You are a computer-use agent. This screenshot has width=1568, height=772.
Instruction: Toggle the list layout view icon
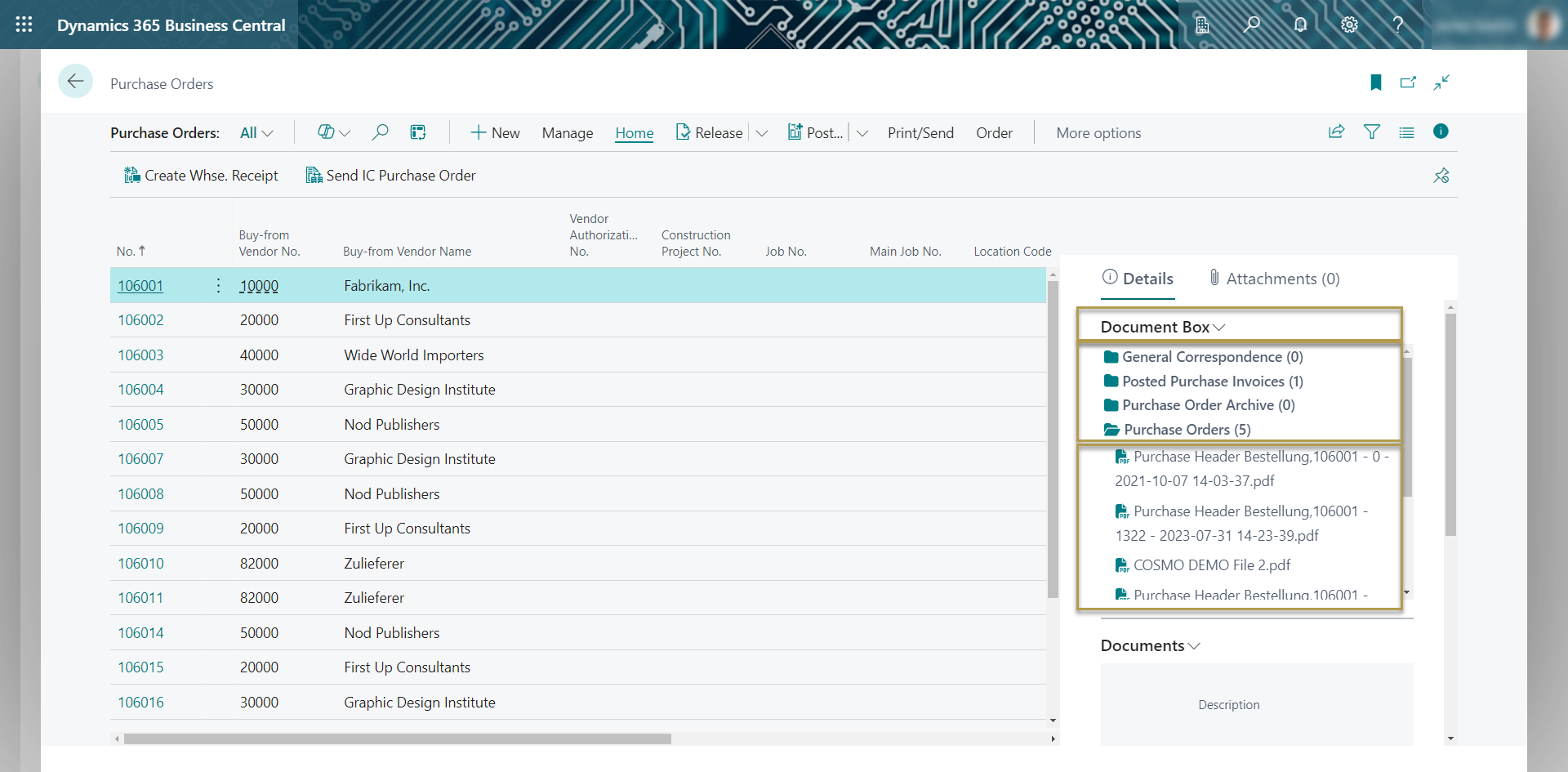pyautogui.click(x=1406, y=132)
